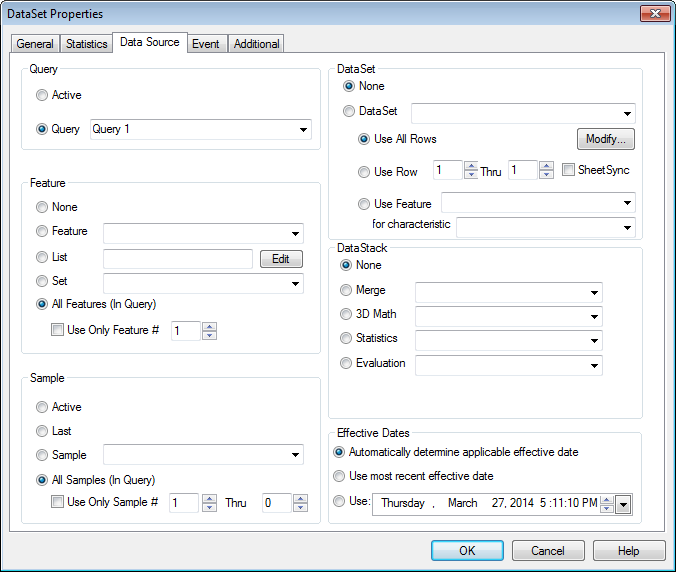Enable the SheetSync checkbox

(x=568, y=171)
